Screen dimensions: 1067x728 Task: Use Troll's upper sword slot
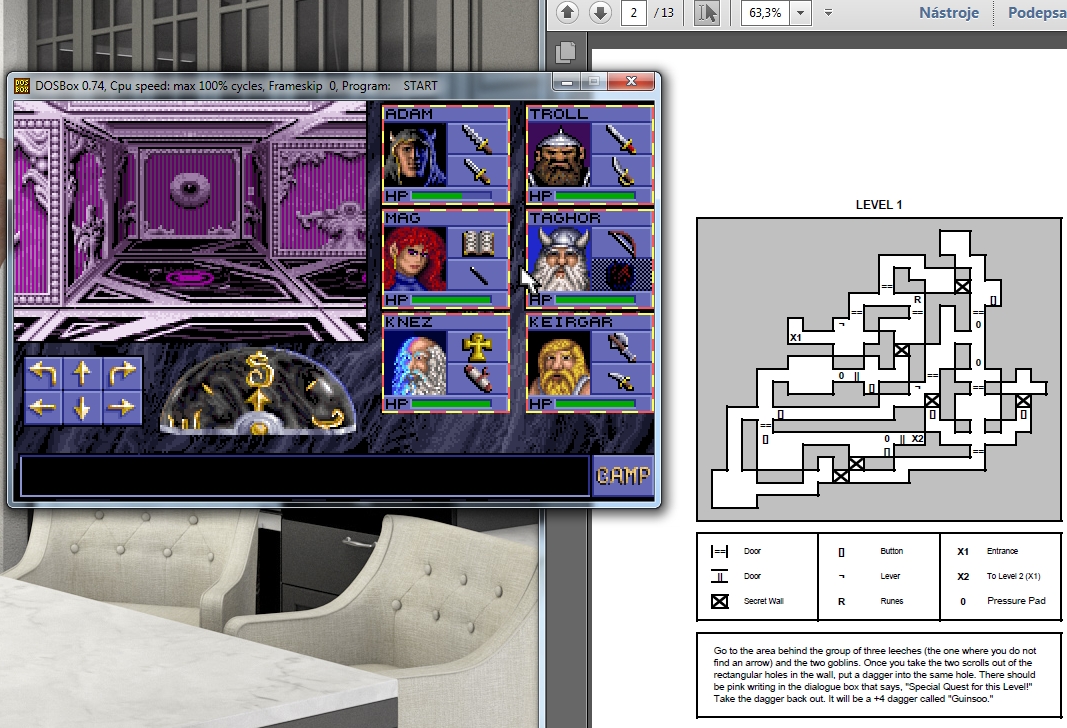622,138
